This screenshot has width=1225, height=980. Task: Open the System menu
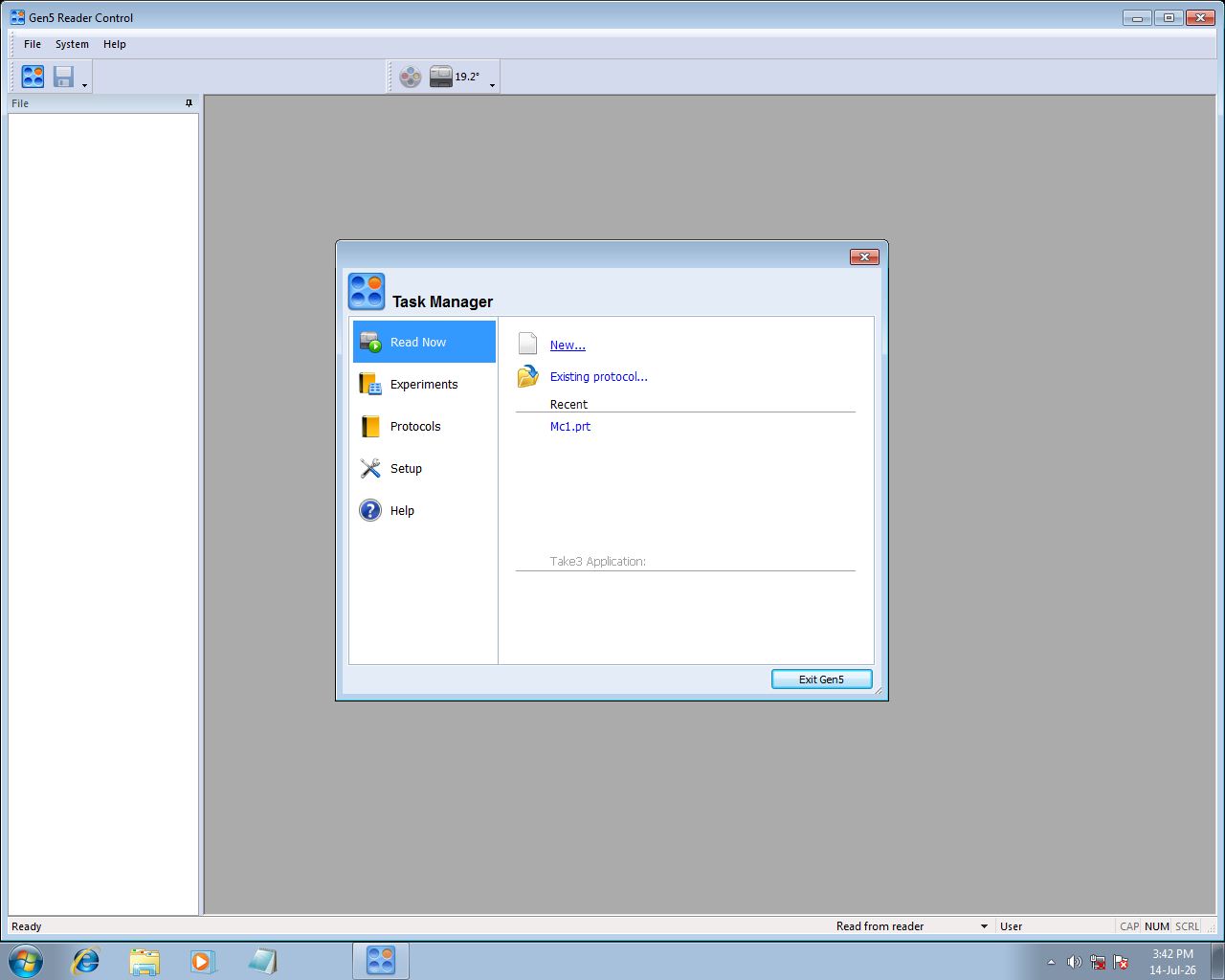pyautogui.click(x=72, y=44)
